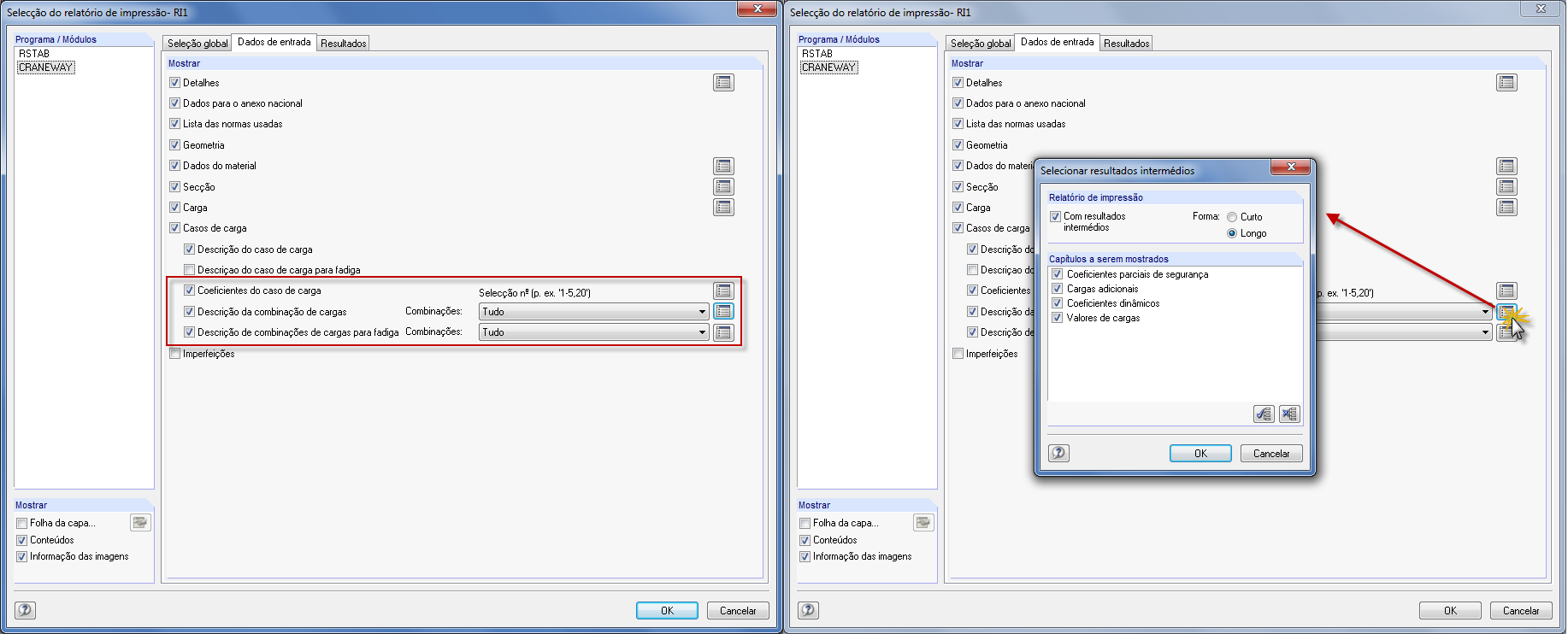Switch to Resultados tab, right window

coord(1127,44)
